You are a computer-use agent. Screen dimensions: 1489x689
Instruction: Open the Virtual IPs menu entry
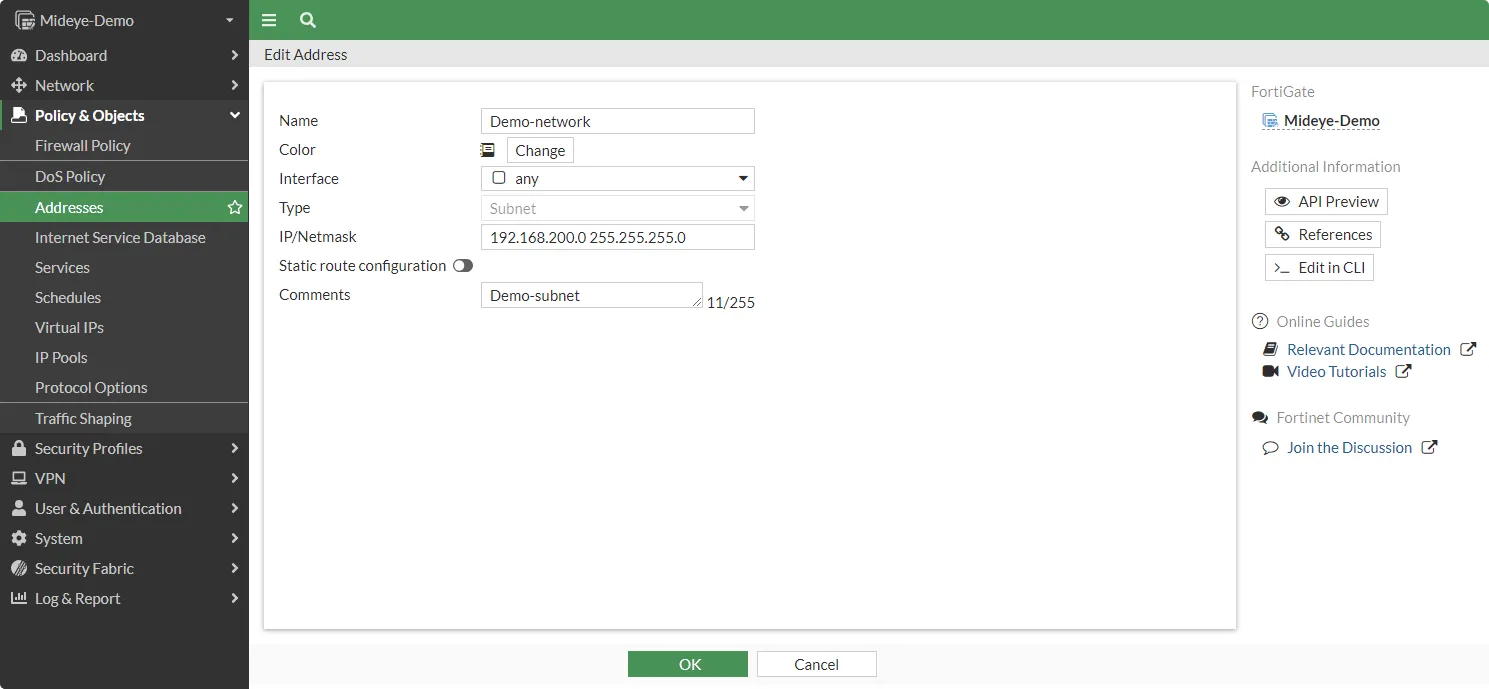[x=69, y=327]
